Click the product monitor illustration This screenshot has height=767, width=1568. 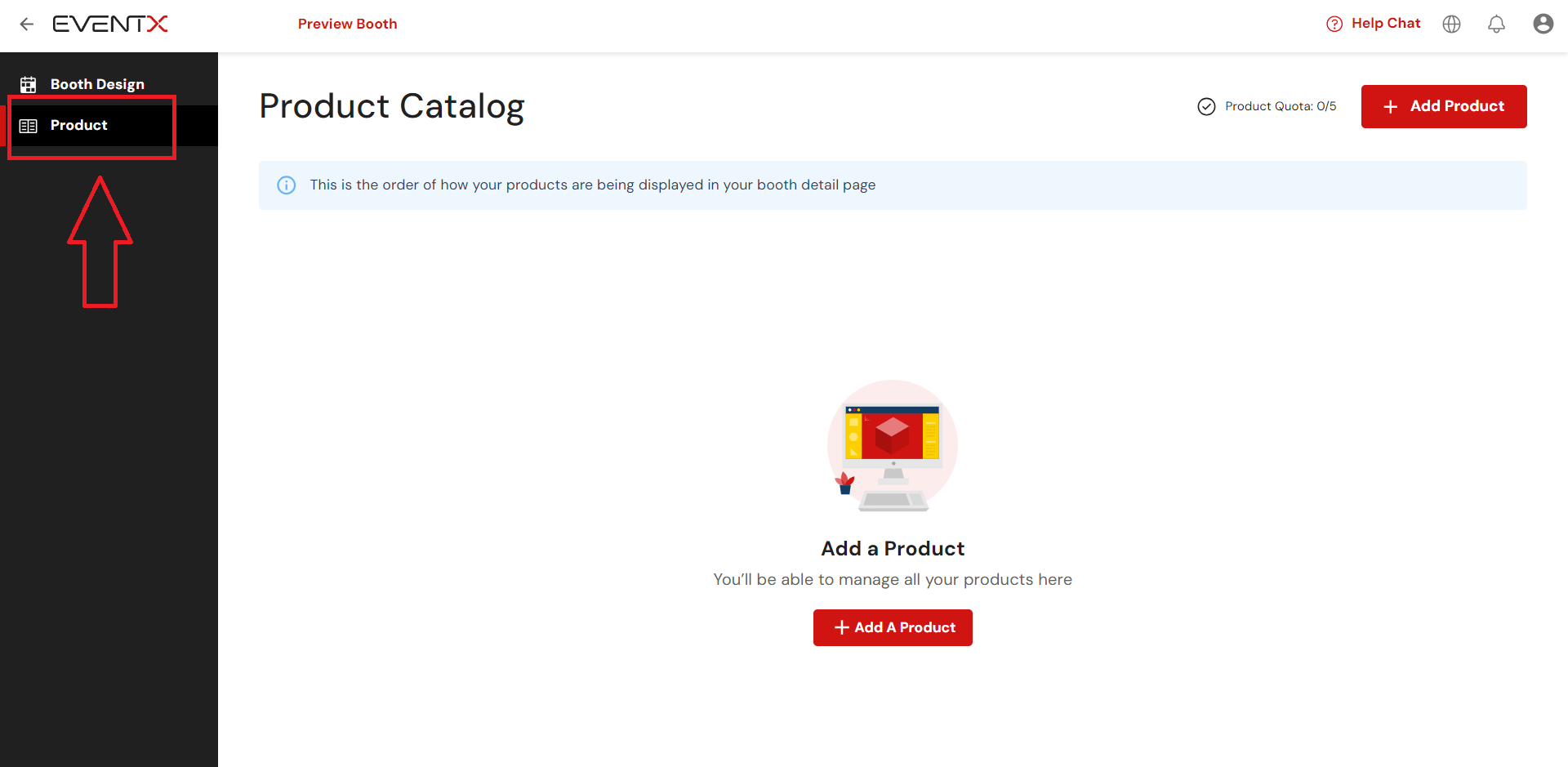pyautogui.click(x=892, y=446)
